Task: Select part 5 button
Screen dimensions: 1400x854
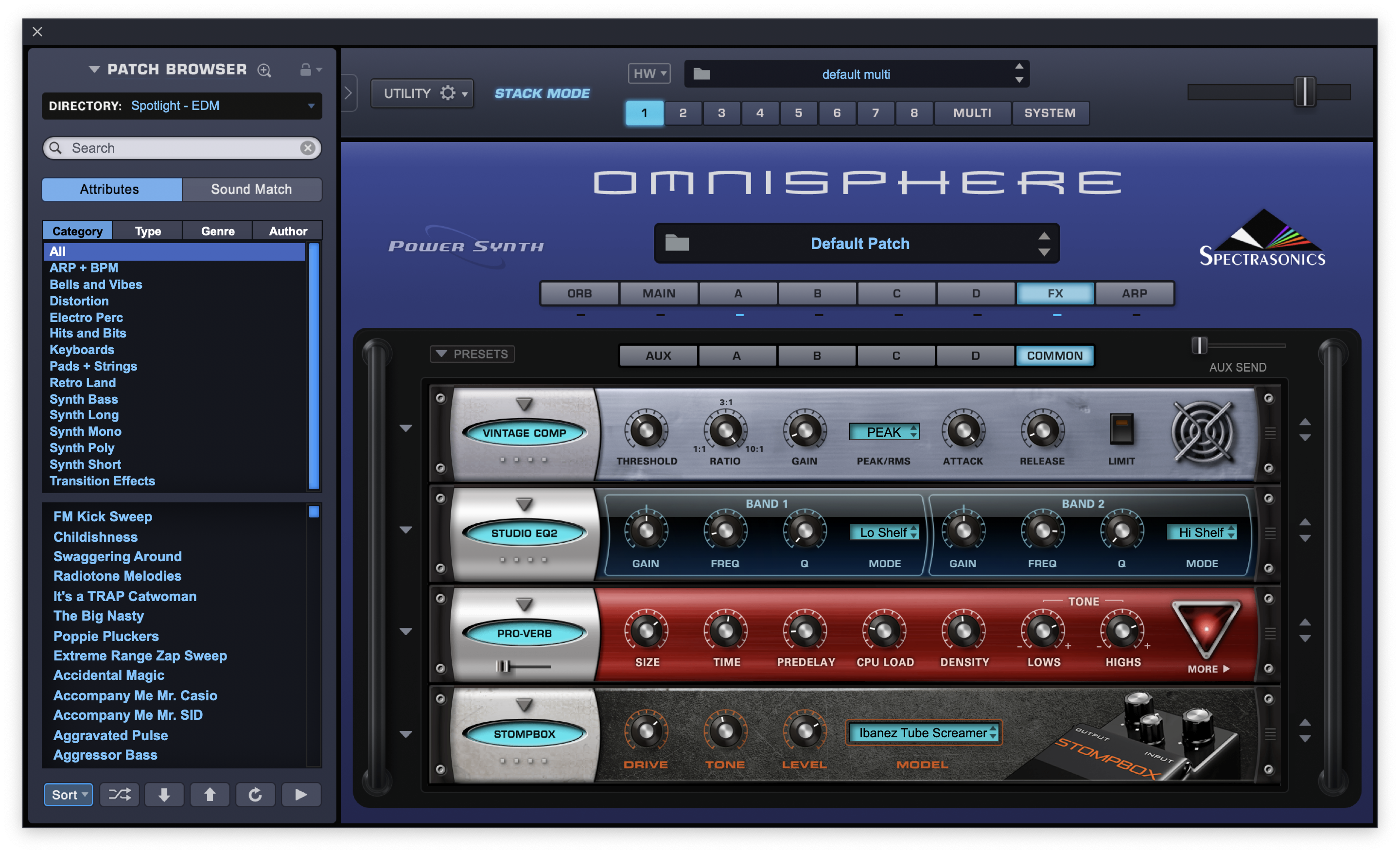Action: (798, 112)
